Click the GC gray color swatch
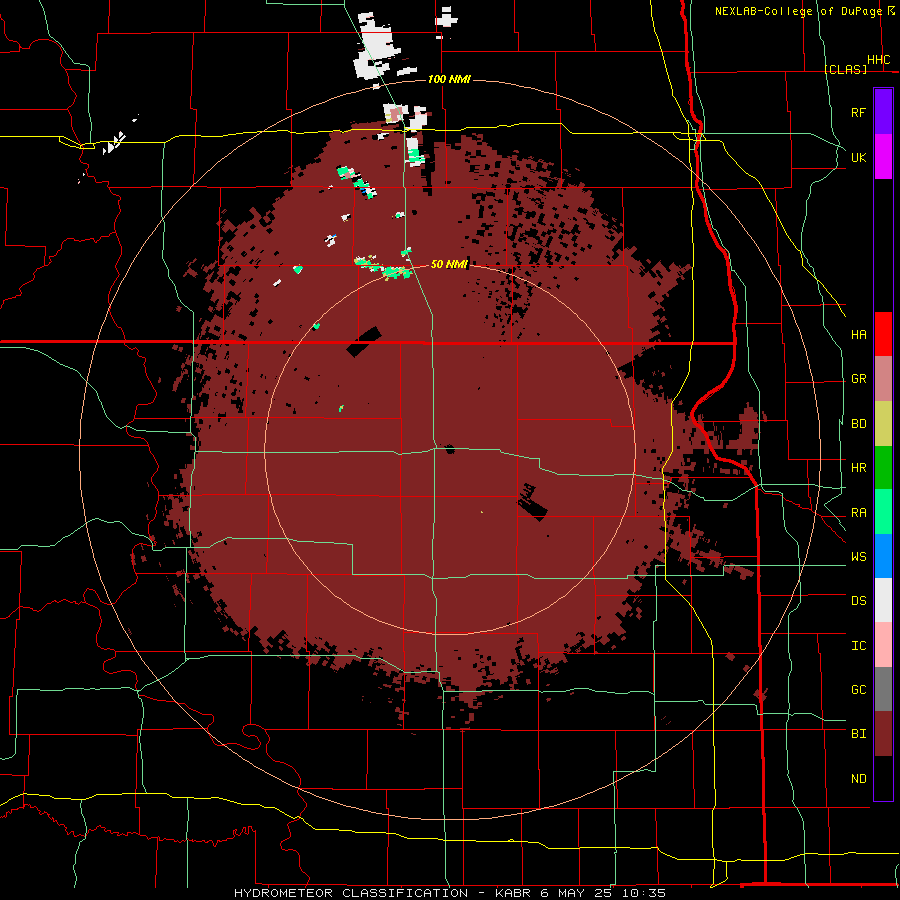 click(883, 689)
